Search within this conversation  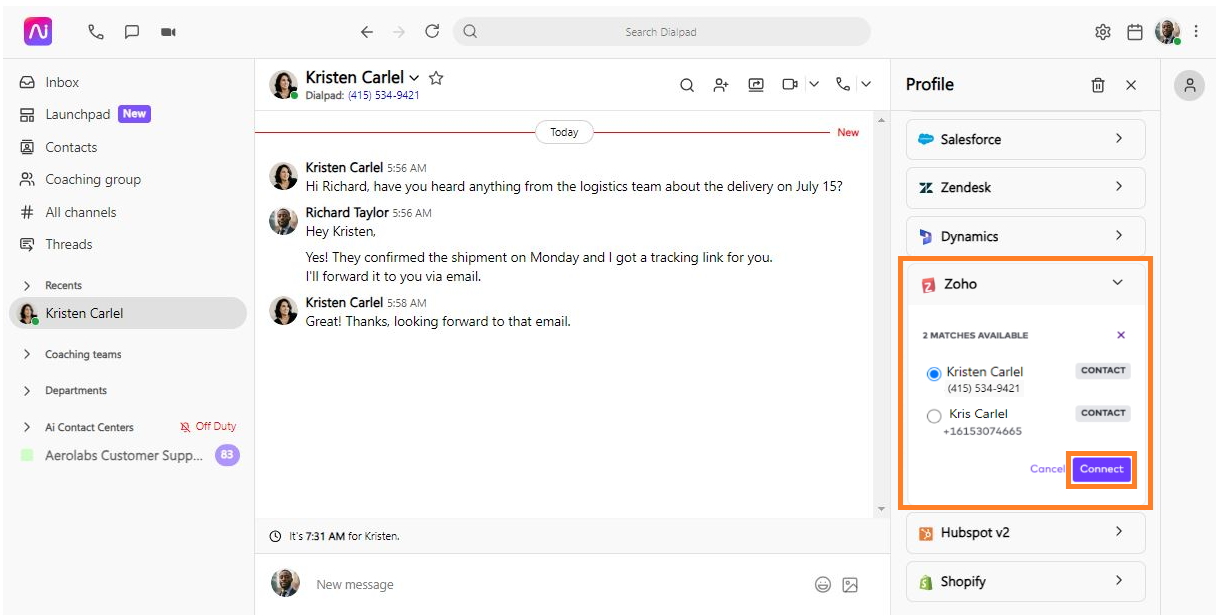[687, 85]
